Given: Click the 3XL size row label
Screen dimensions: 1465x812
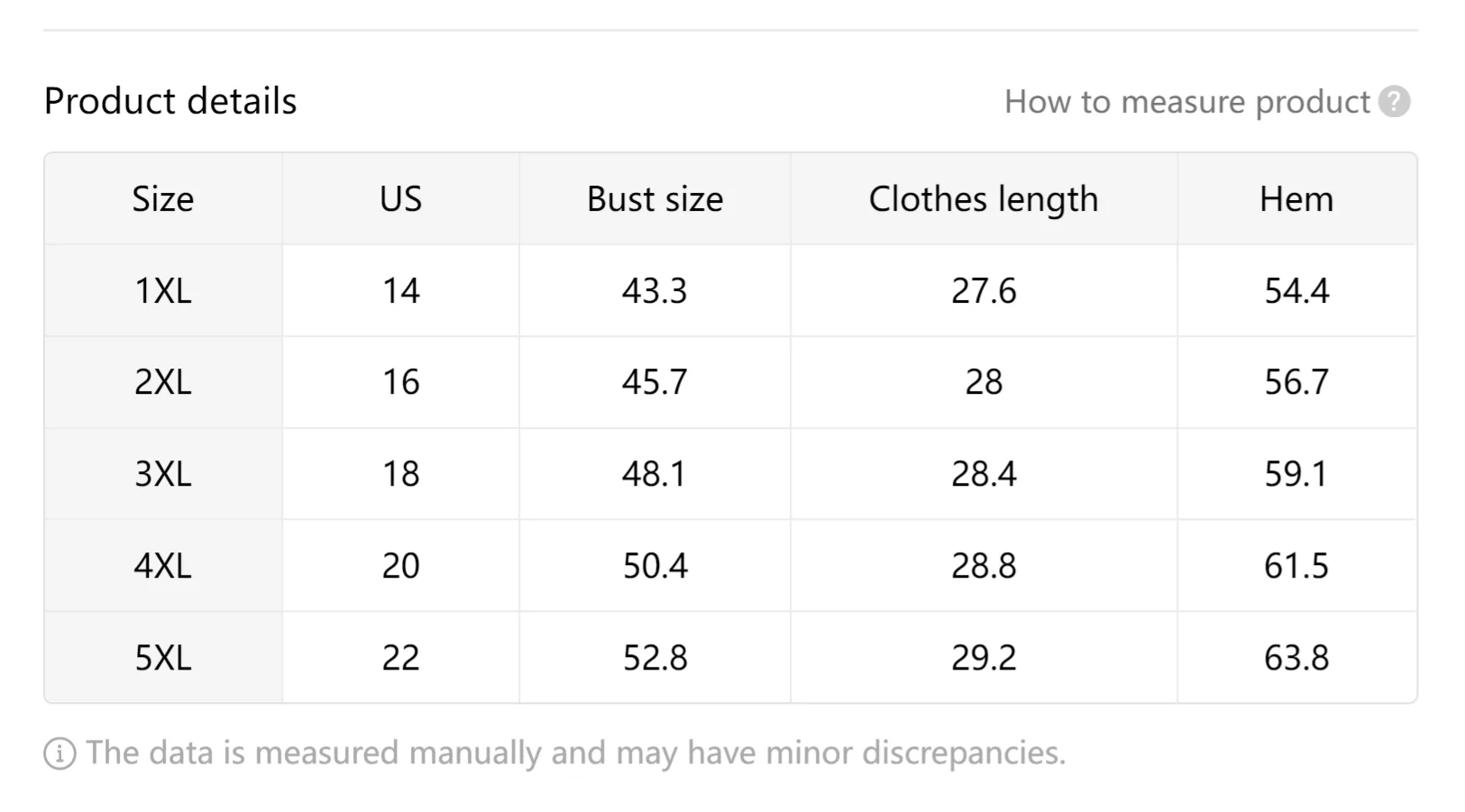Looking at the screenshot, I should tap(163, 474).
